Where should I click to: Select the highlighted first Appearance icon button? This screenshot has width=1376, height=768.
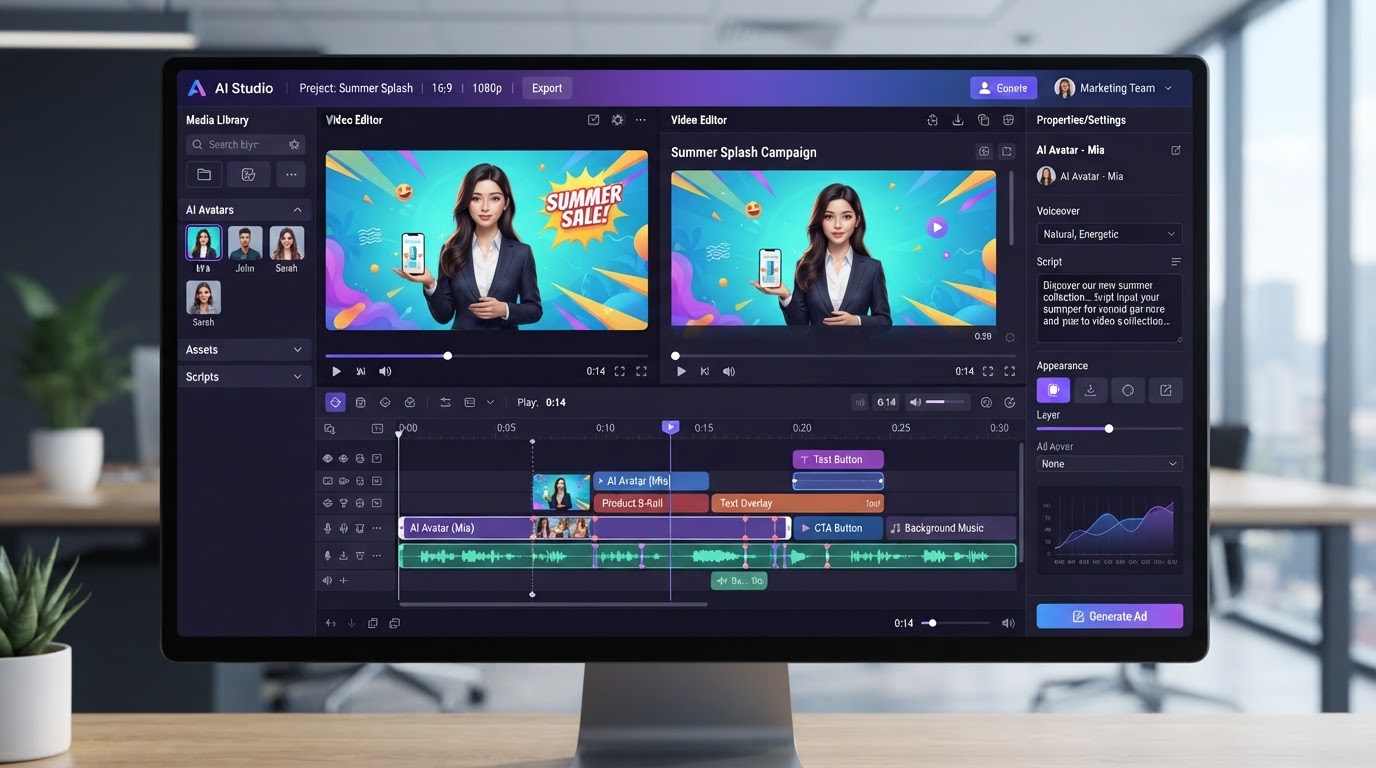pos(1053,390)
